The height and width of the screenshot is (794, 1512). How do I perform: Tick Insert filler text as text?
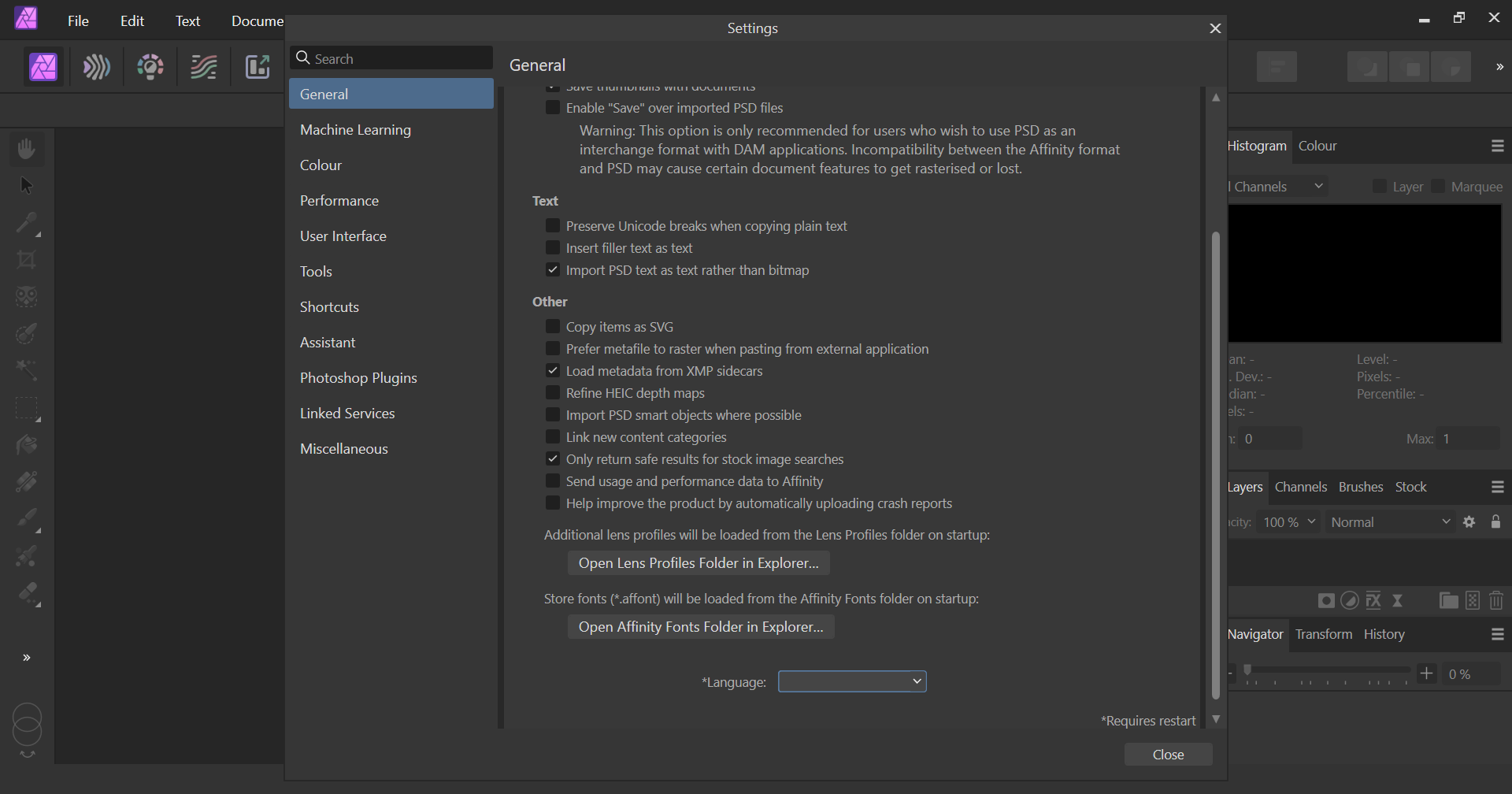click(553, 247)
